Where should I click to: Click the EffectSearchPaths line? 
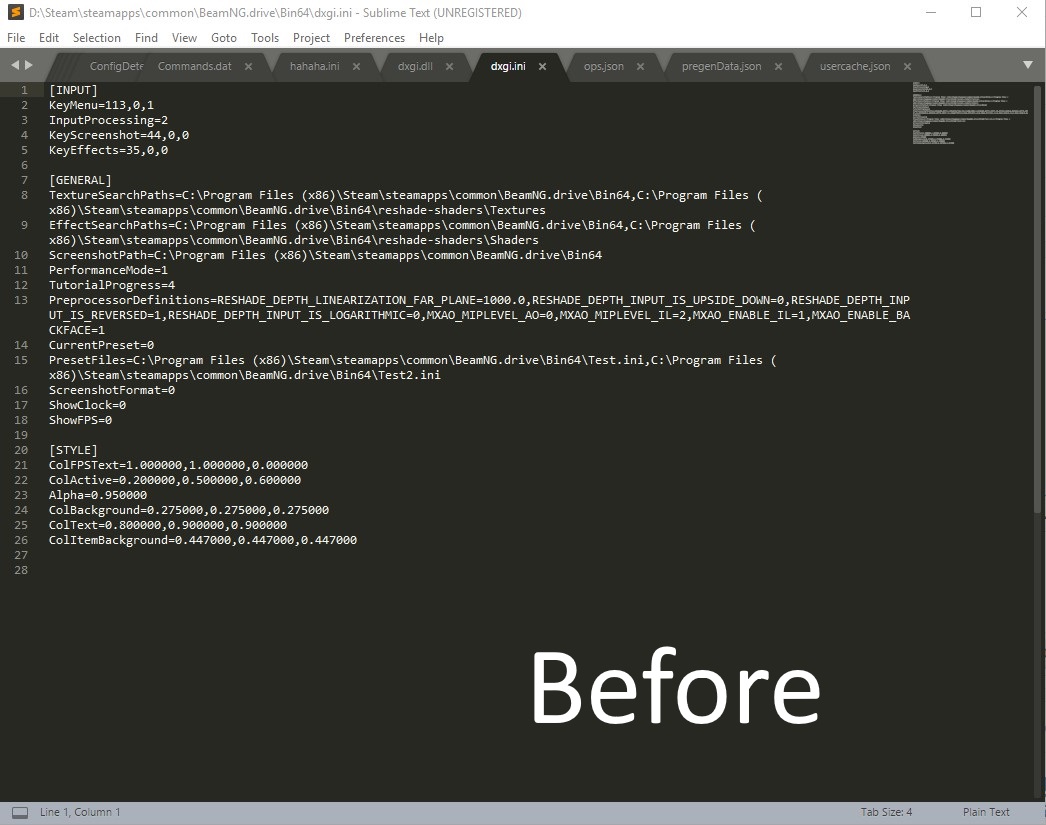click(402, 233)
